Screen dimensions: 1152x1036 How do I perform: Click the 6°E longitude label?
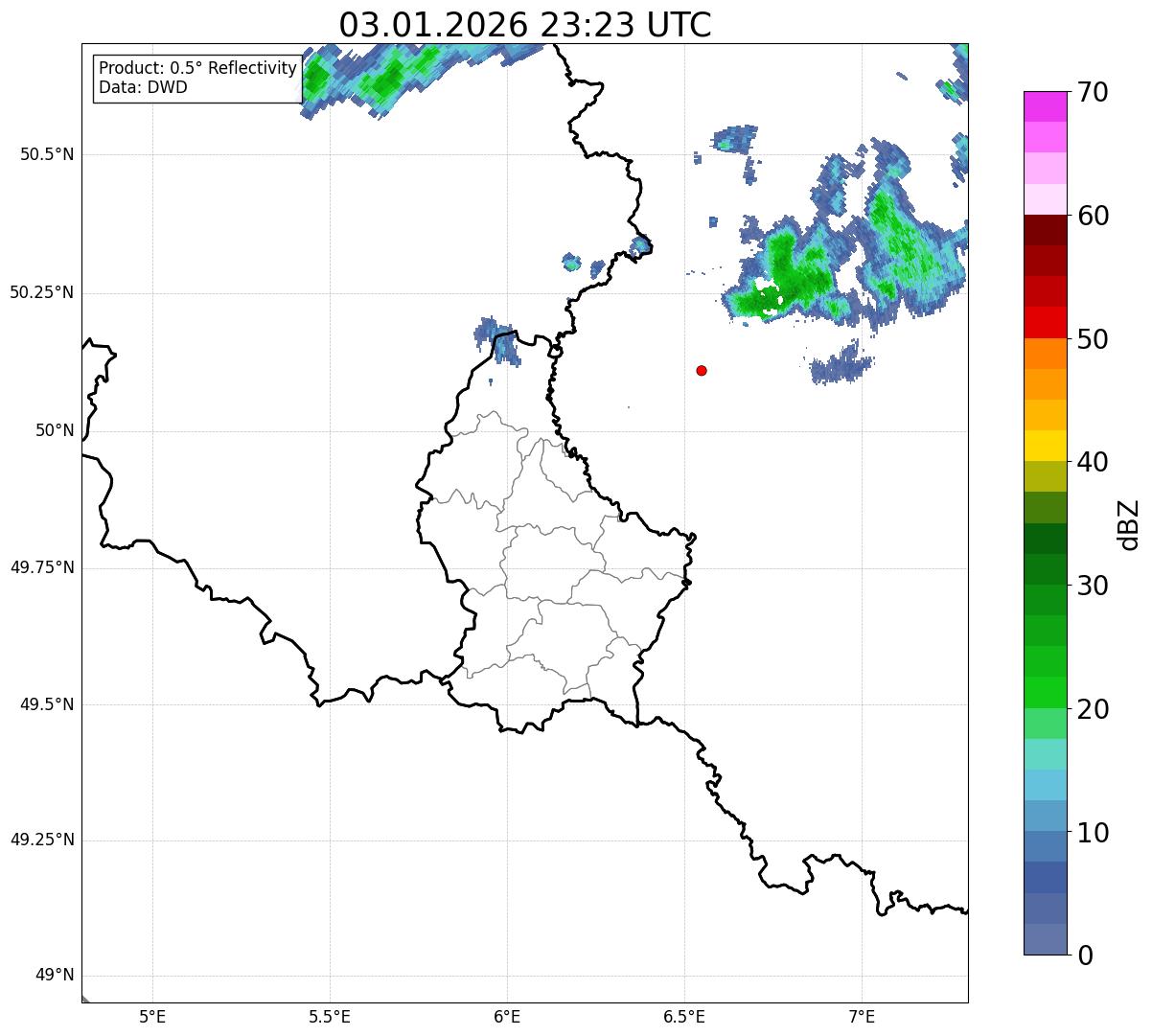pyautogui.click(x=507, y=1017)
